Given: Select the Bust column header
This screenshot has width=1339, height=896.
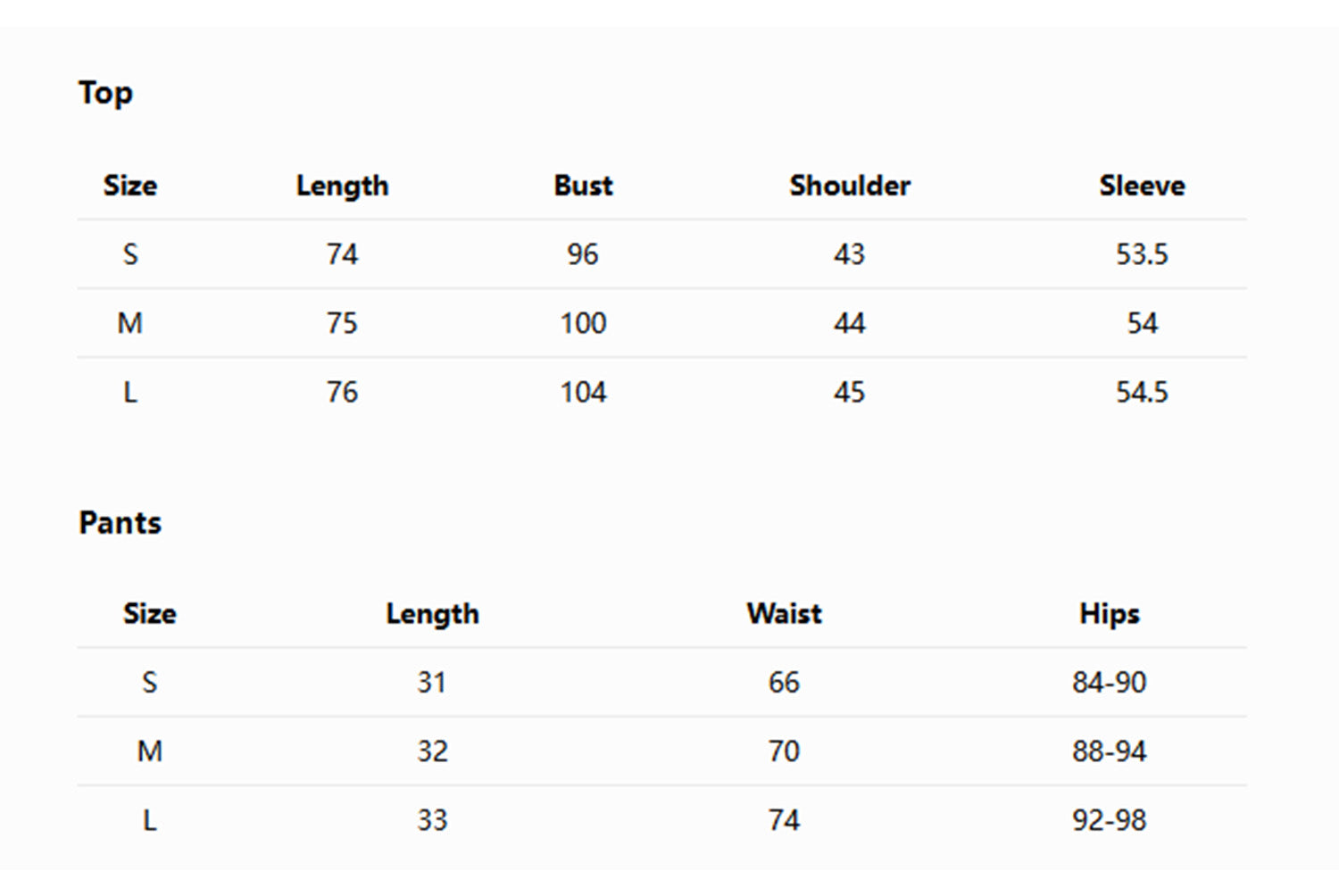Looking at the screenshot, I should point(583,186).
